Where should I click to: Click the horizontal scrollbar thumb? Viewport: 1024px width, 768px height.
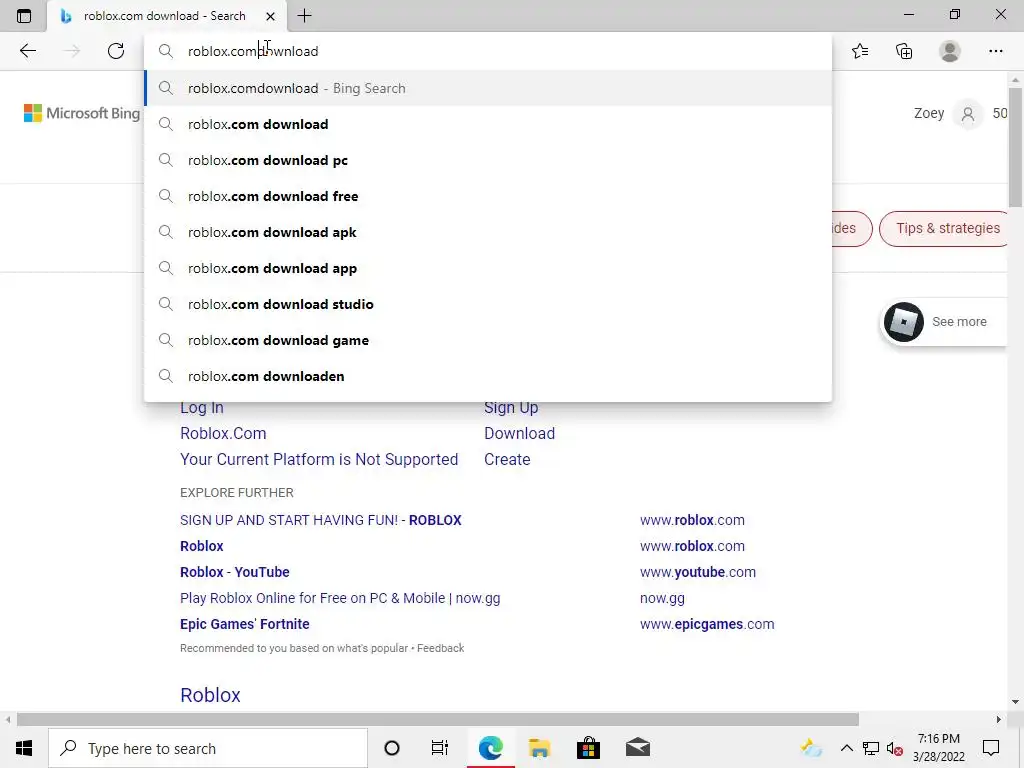coord(438,720)
